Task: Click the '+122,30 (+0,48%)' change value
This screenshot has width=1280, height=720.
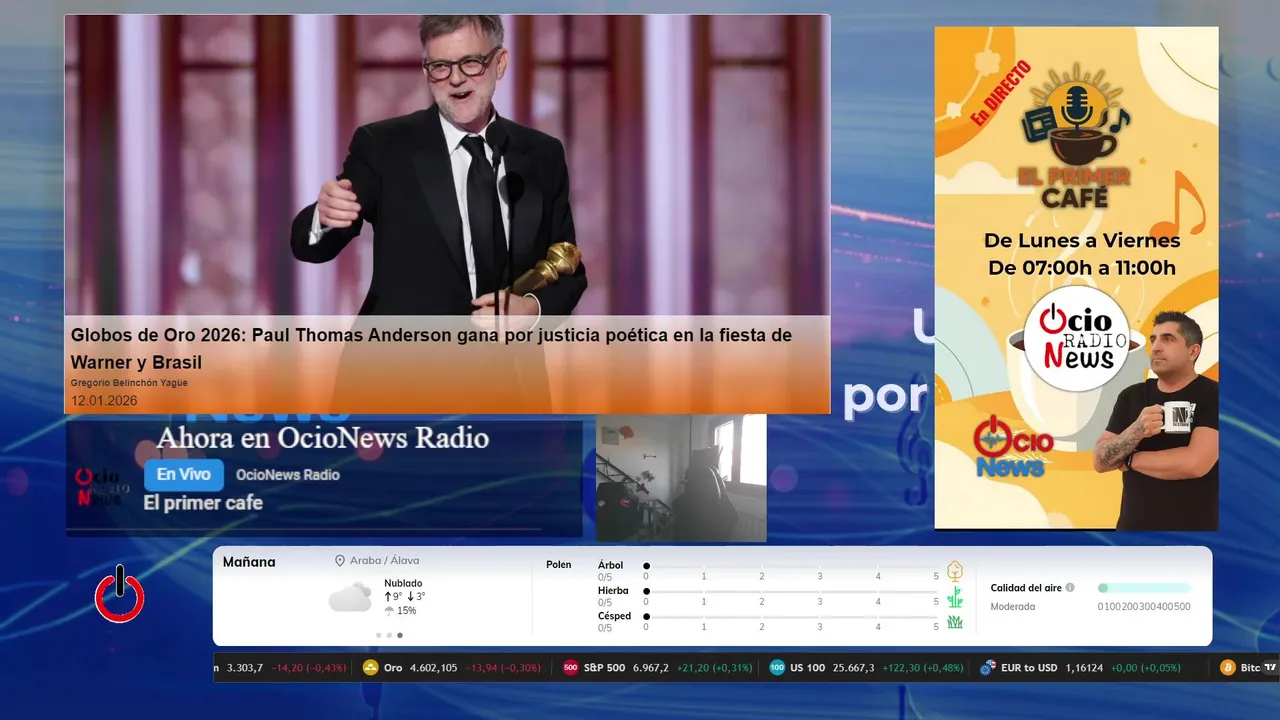Action: [x=923, y=668]
